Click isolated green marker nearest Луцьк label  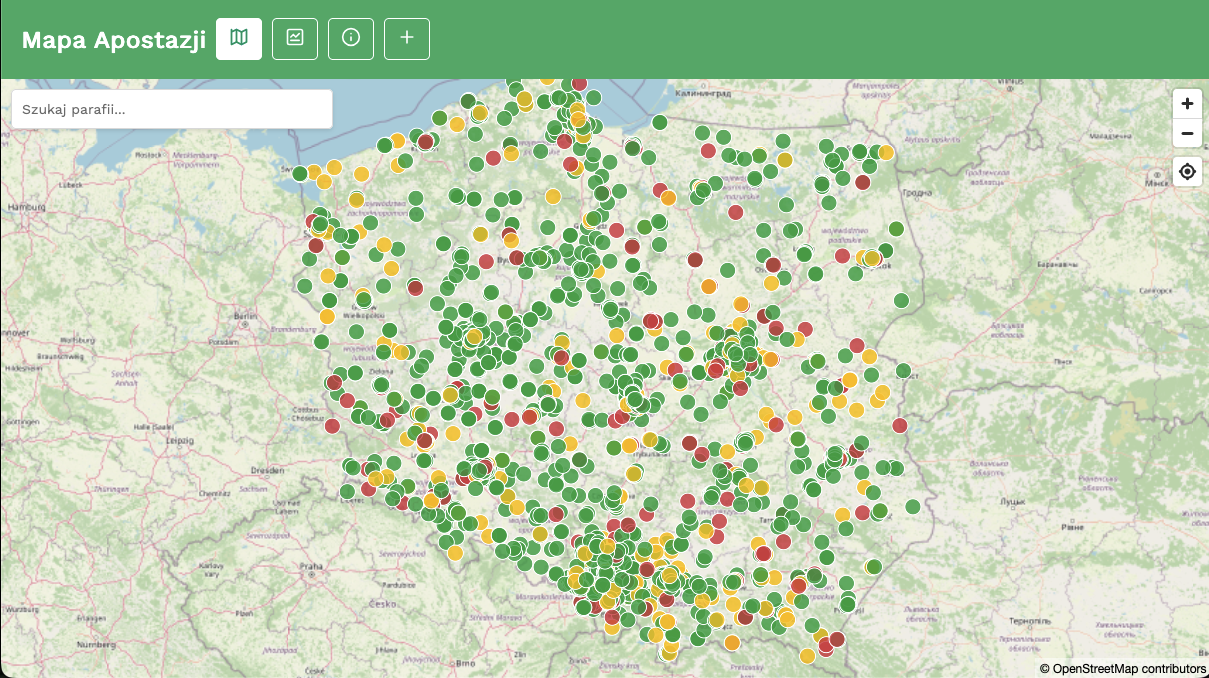(912, 507)
